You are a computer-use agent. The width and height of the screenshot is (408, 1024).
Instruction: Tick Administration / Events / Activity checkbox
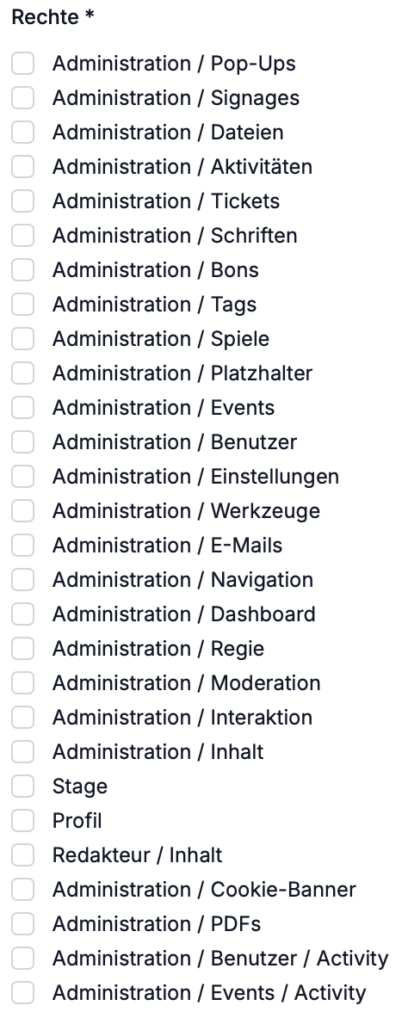coord(23,993)
